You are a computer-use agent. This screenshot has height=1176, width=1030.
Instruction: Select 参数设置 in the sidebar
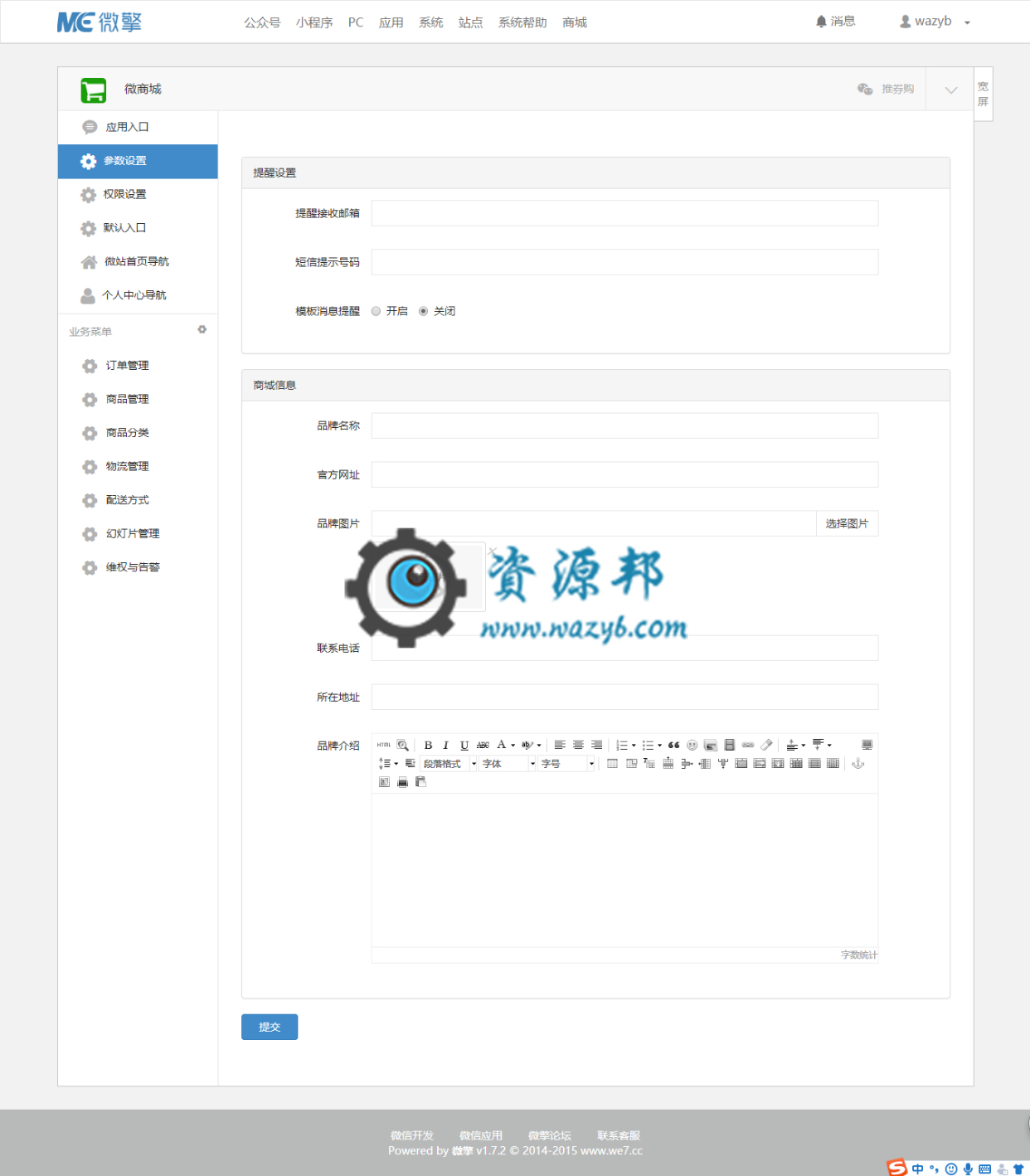pos(138,161)
